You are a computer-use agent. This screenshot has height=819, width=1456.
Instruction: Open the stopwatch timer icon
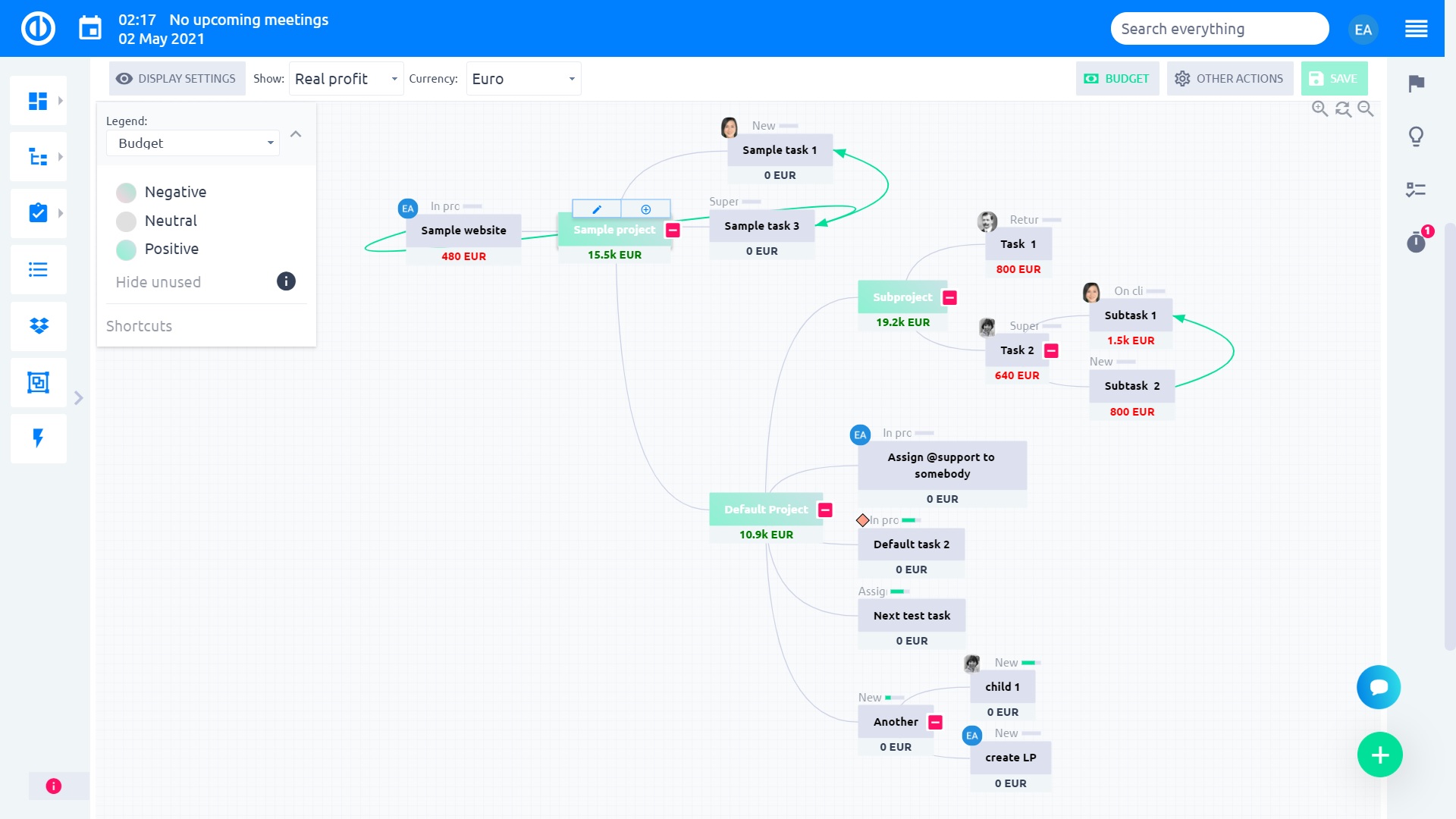(x=1416, y=243)
